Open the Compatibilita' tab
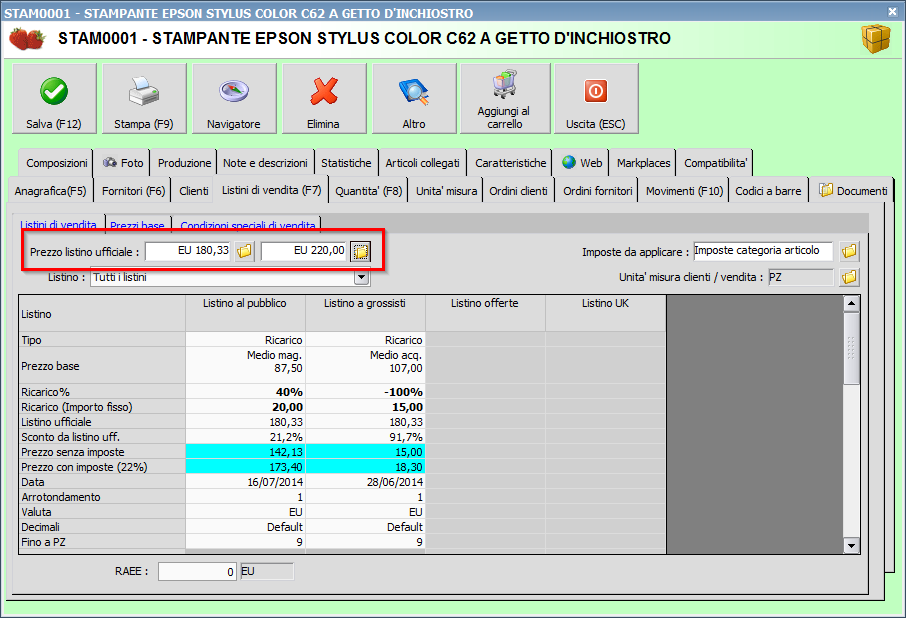 point(715,163)
